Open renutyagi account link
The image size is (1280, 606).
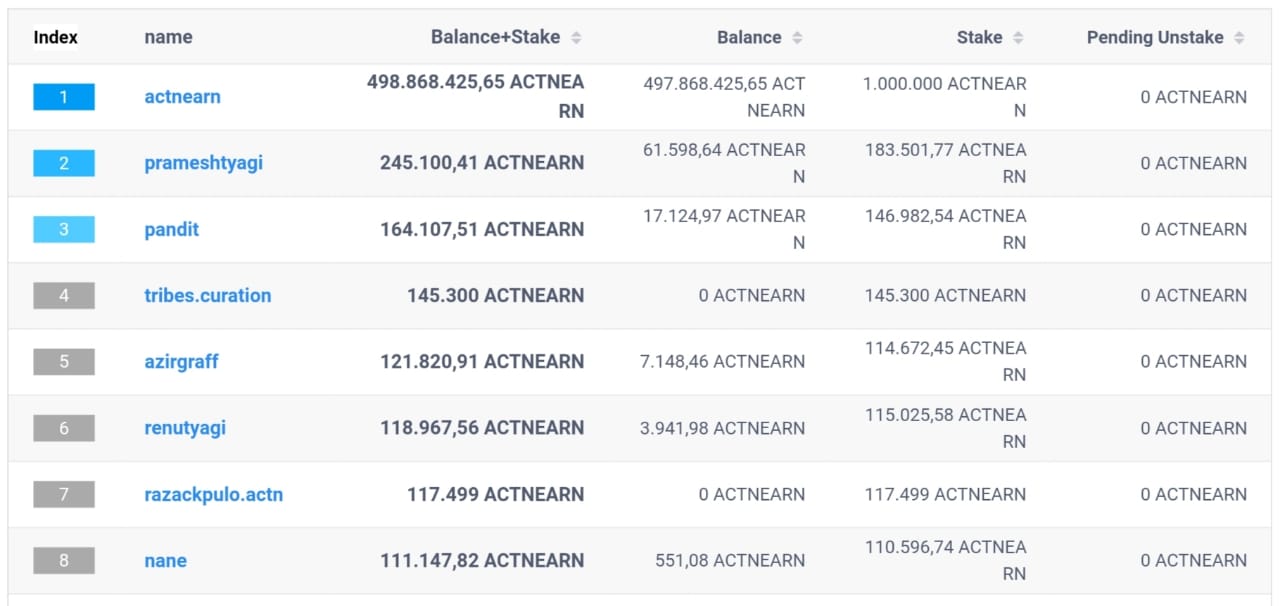[185, 428]
